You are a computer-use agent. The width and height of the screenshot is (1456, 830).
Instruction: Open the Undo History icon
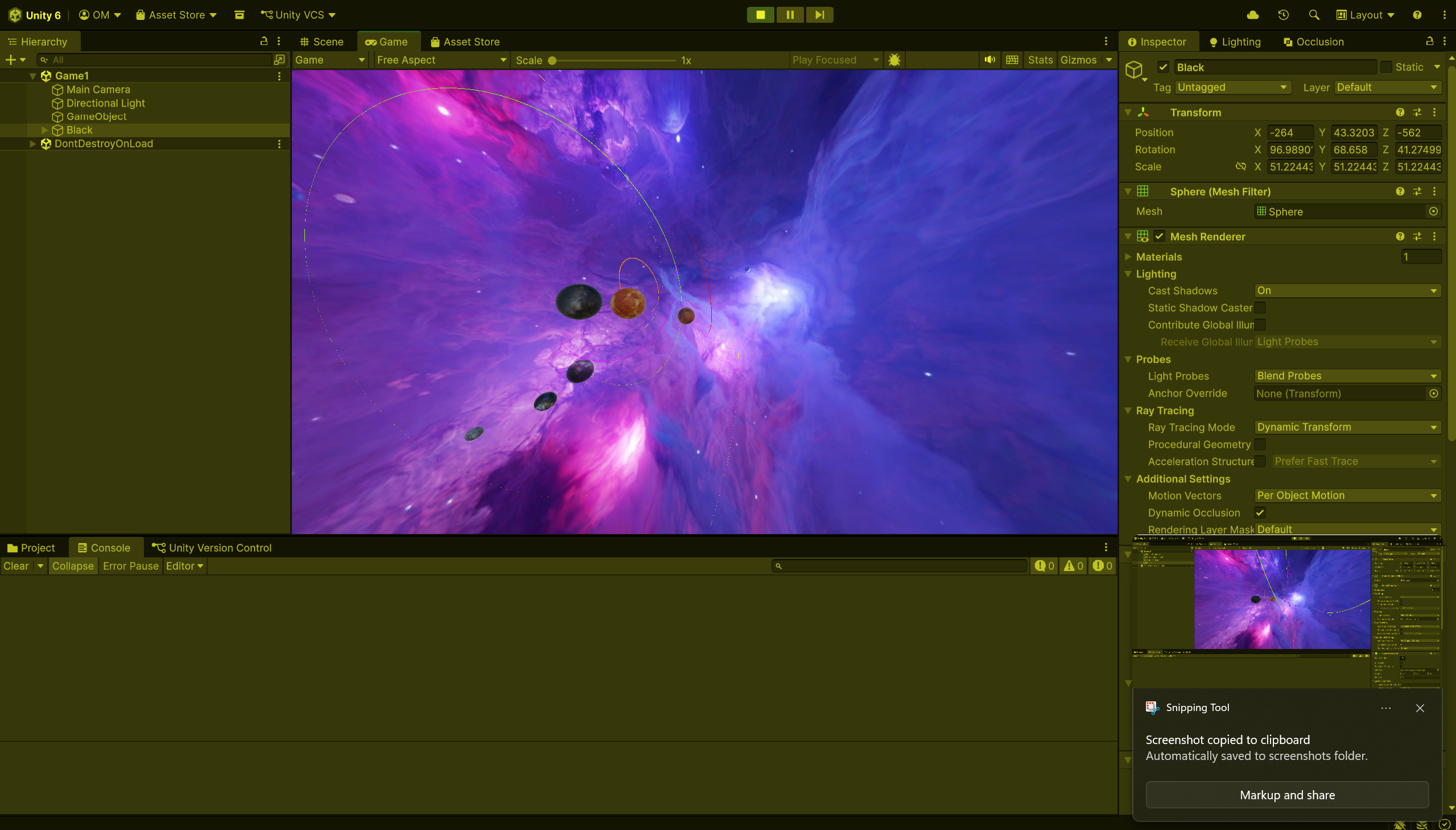pyautogui.click(x=1283, y=15)
